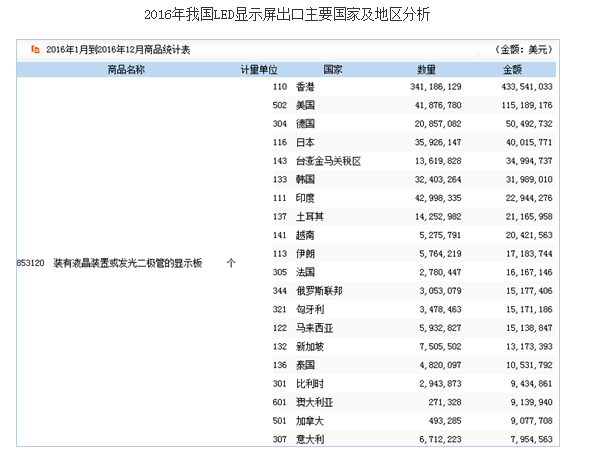Select product name 装有液晶装置或发光二极管的显示板

128,263
